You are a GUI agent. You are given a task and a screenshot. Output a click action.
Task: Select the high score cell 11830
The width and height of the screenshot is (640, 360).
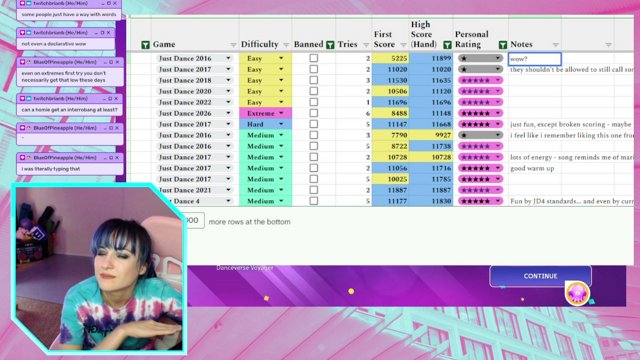coord(431,201)
